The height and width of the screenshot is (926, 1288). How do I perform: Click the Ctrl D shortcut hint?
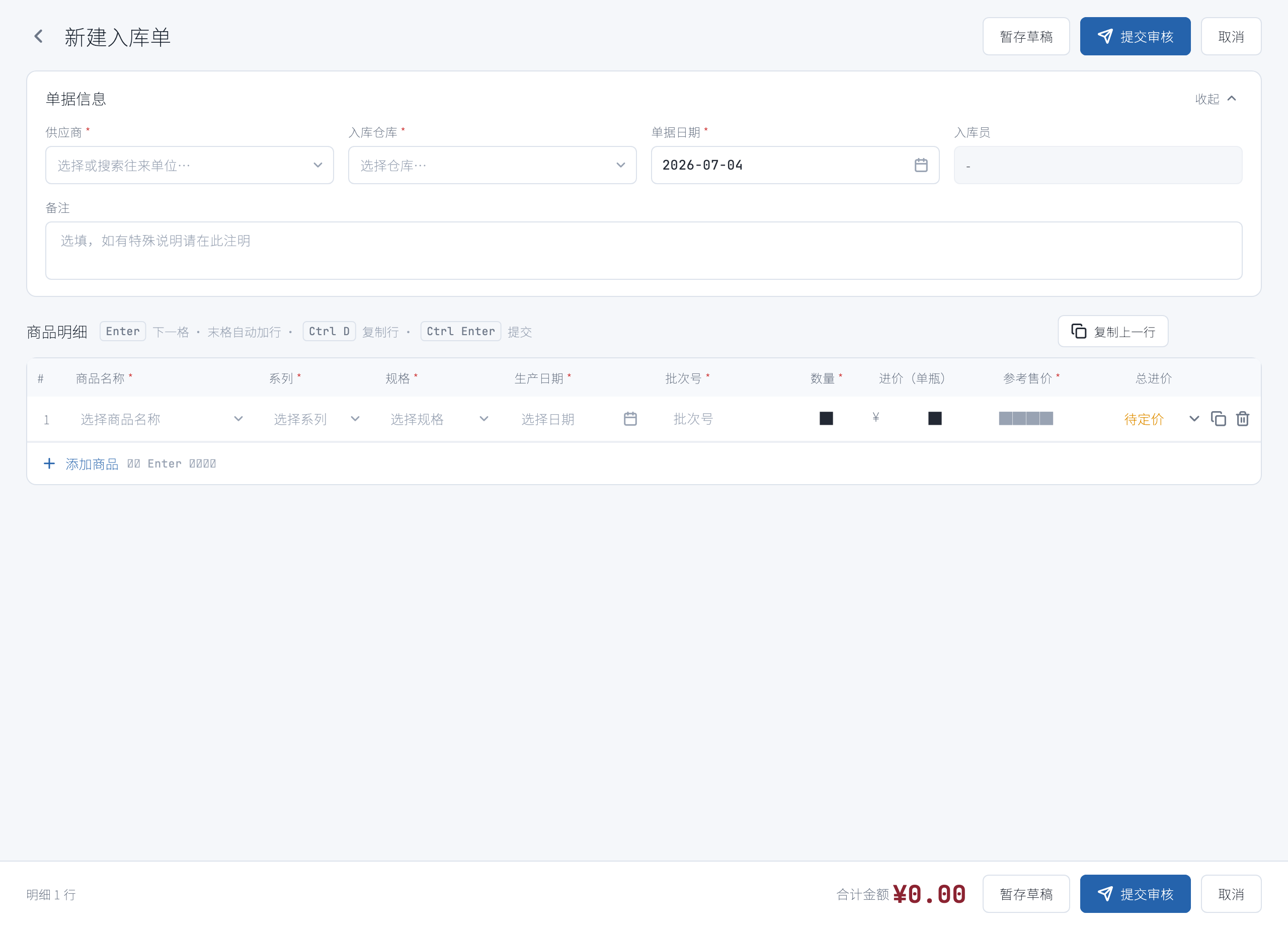[x=329, y=331]
